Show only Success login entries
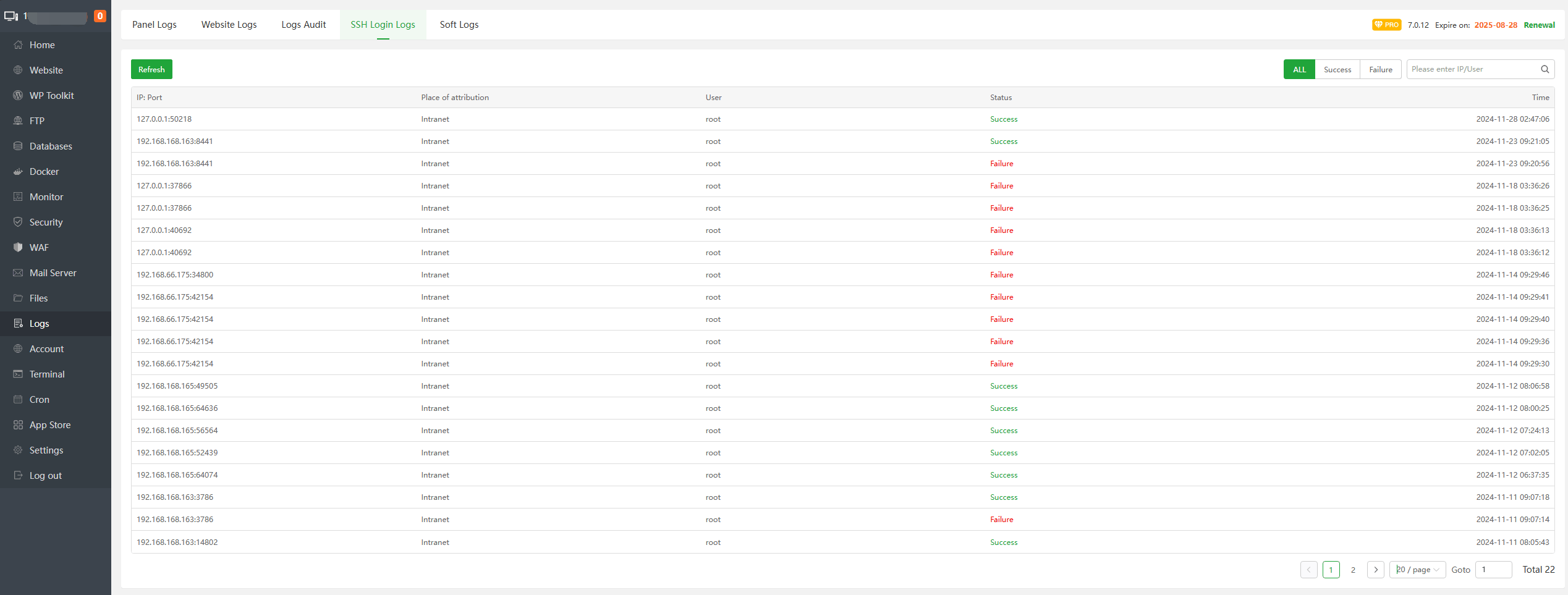The image size is (1568, 595). tap(1337, 70)
